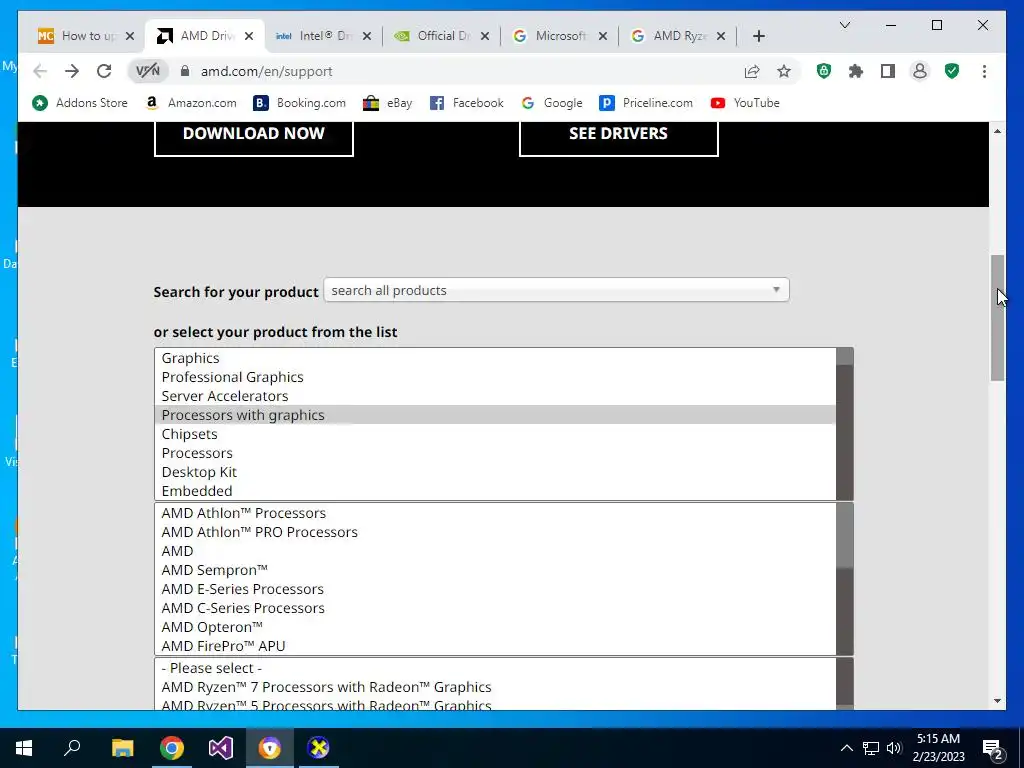Open the eBay bookmark
This screenshot has width=1024, height=768.
388,103
